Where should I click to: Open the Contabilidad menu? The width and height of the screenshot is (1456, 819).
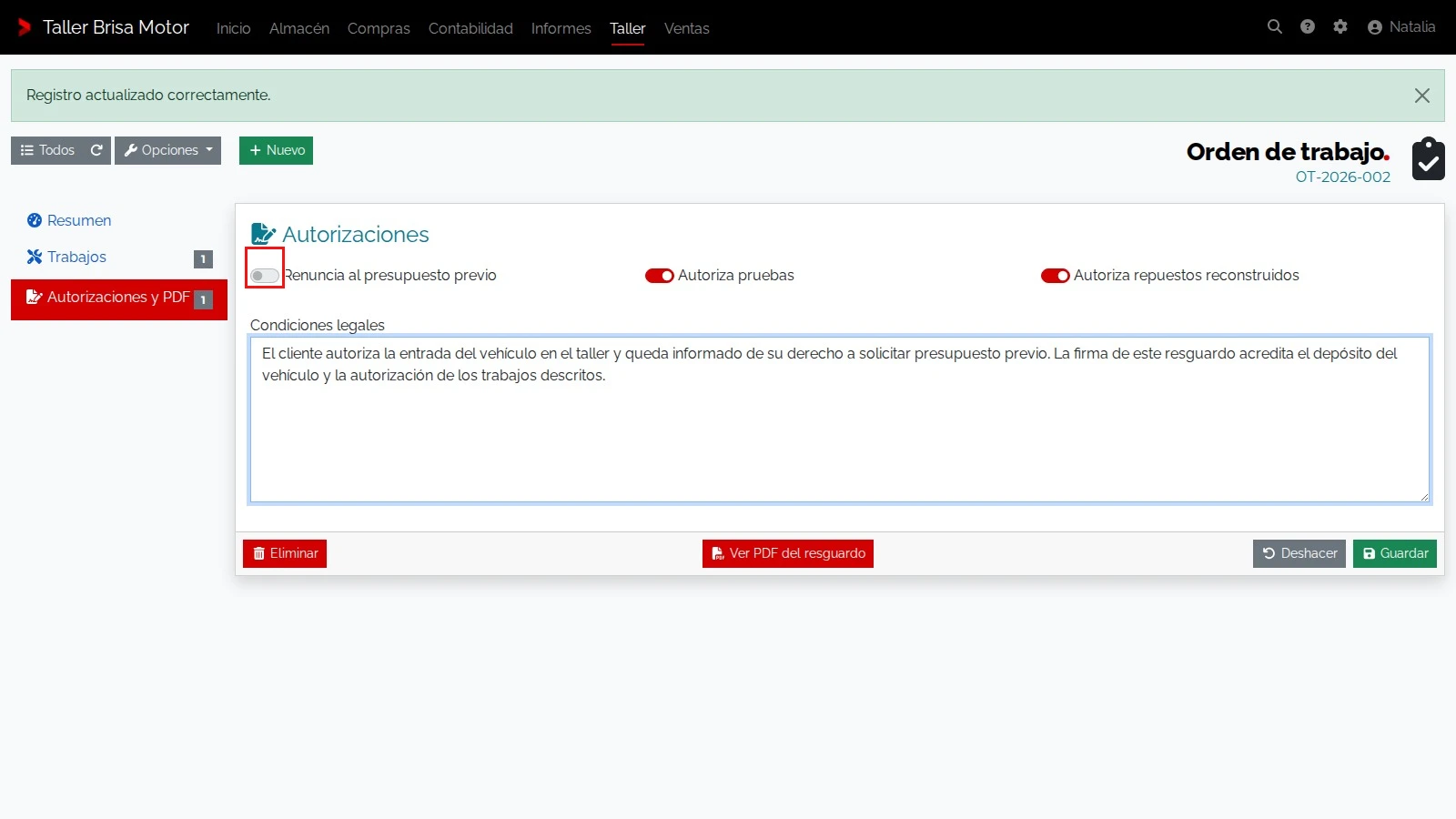pos(470,28)
